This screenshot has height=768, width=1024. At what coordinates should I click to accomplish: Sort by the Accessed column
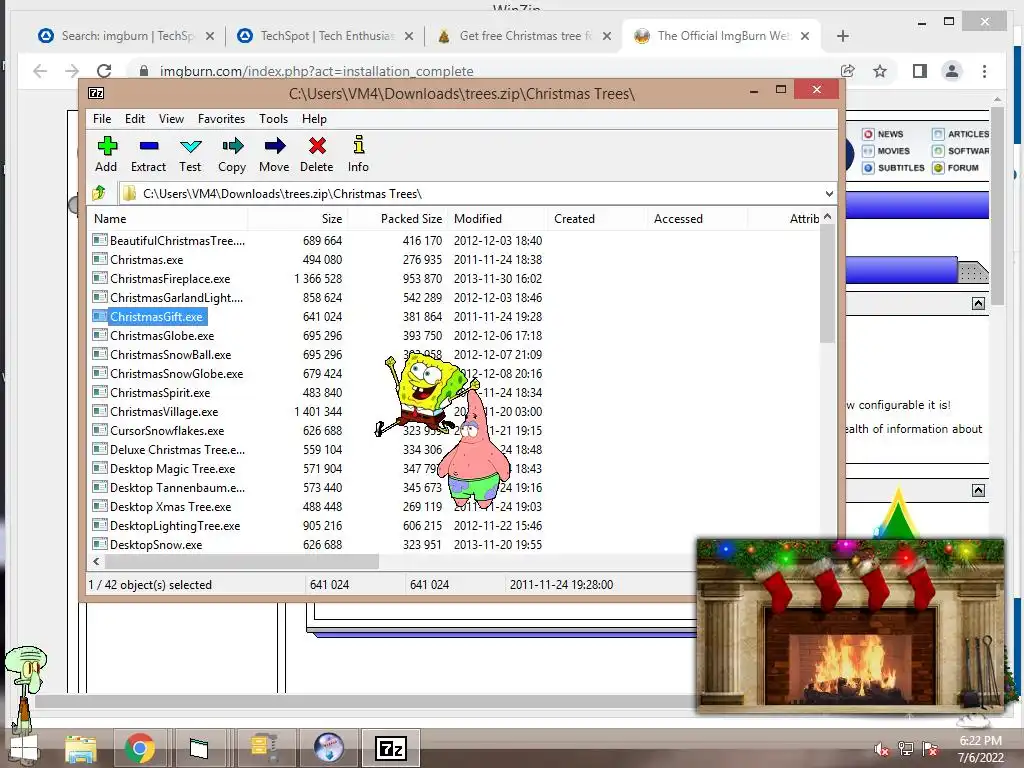pos(697,219)
